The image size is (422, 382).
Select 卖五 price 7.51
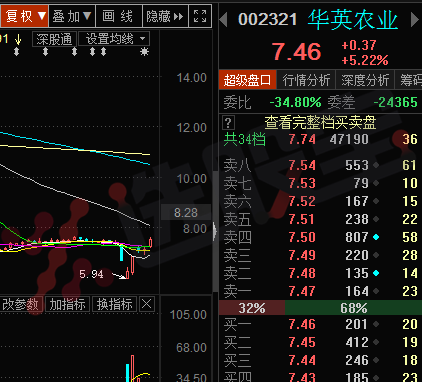point(302,219)
